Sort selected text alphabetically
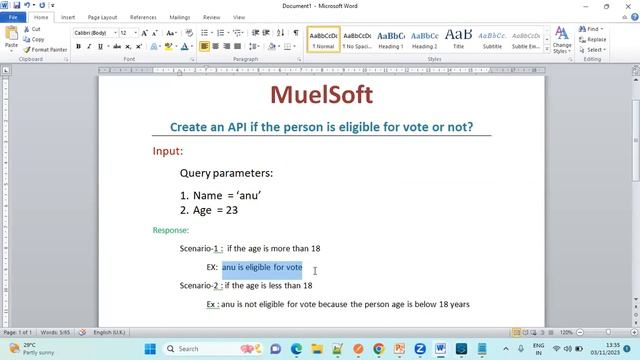Screen dimensions: 640x360 [x=280, y=33]
